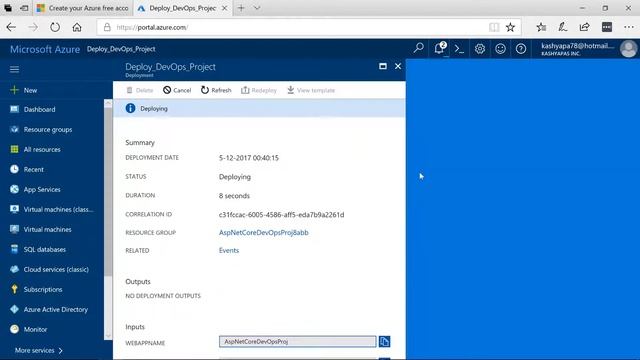Screen dimensions: 640x360
Task: Select All resources in sidebar
Action: coord(42,149)
